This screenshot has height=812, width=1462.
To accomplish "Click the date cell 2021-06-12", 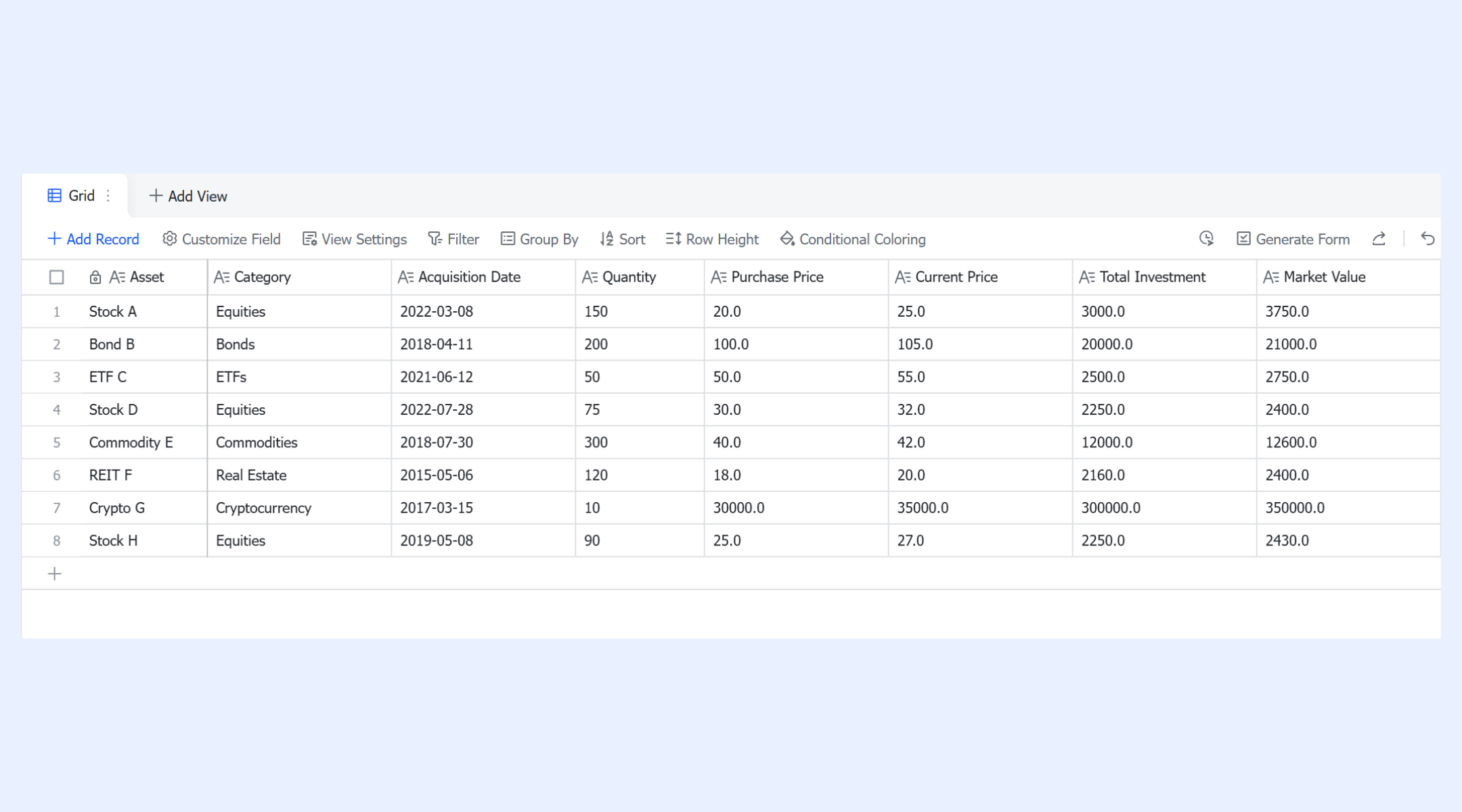I will point(483,377).
